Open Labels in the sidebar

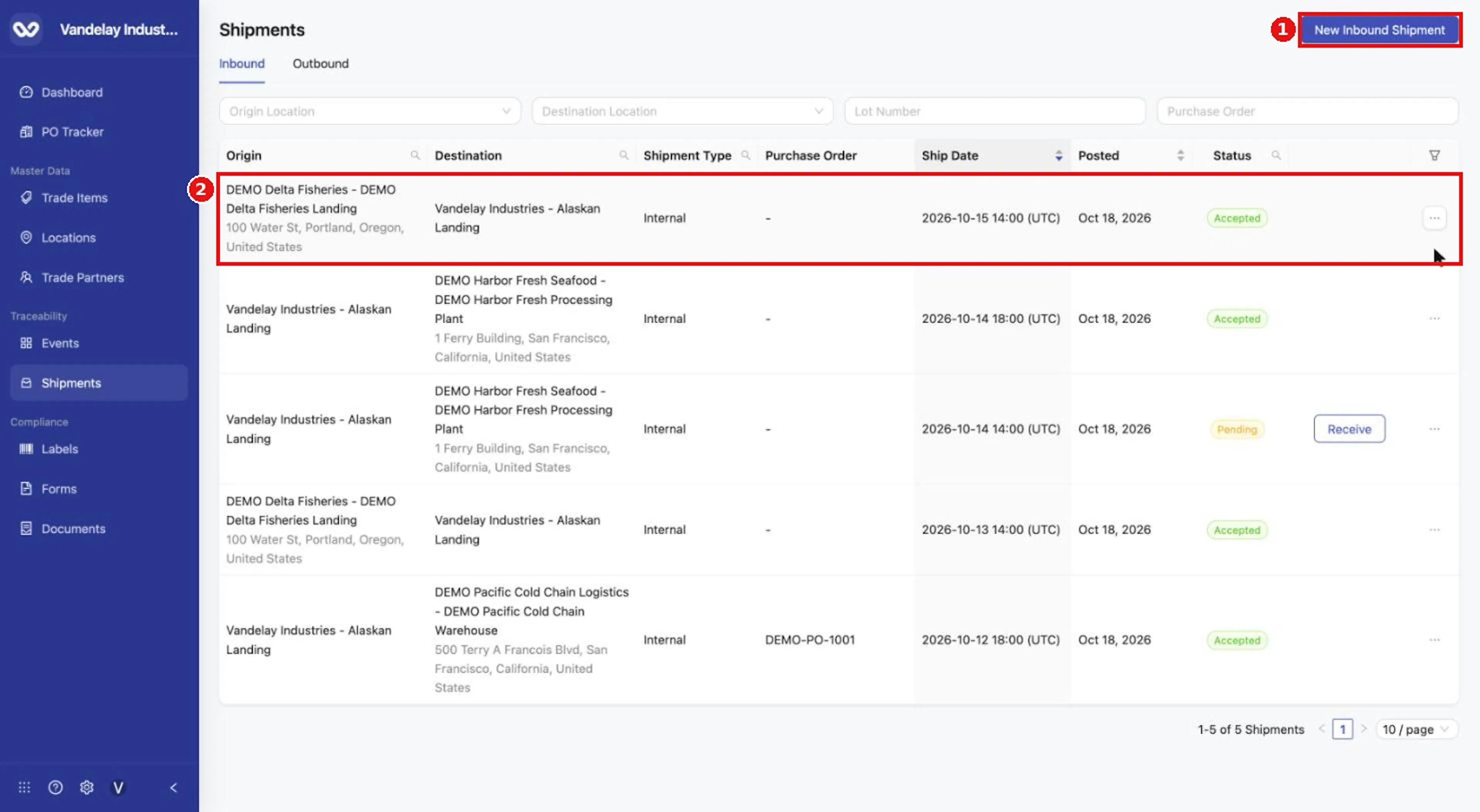[x=99, y=448]
